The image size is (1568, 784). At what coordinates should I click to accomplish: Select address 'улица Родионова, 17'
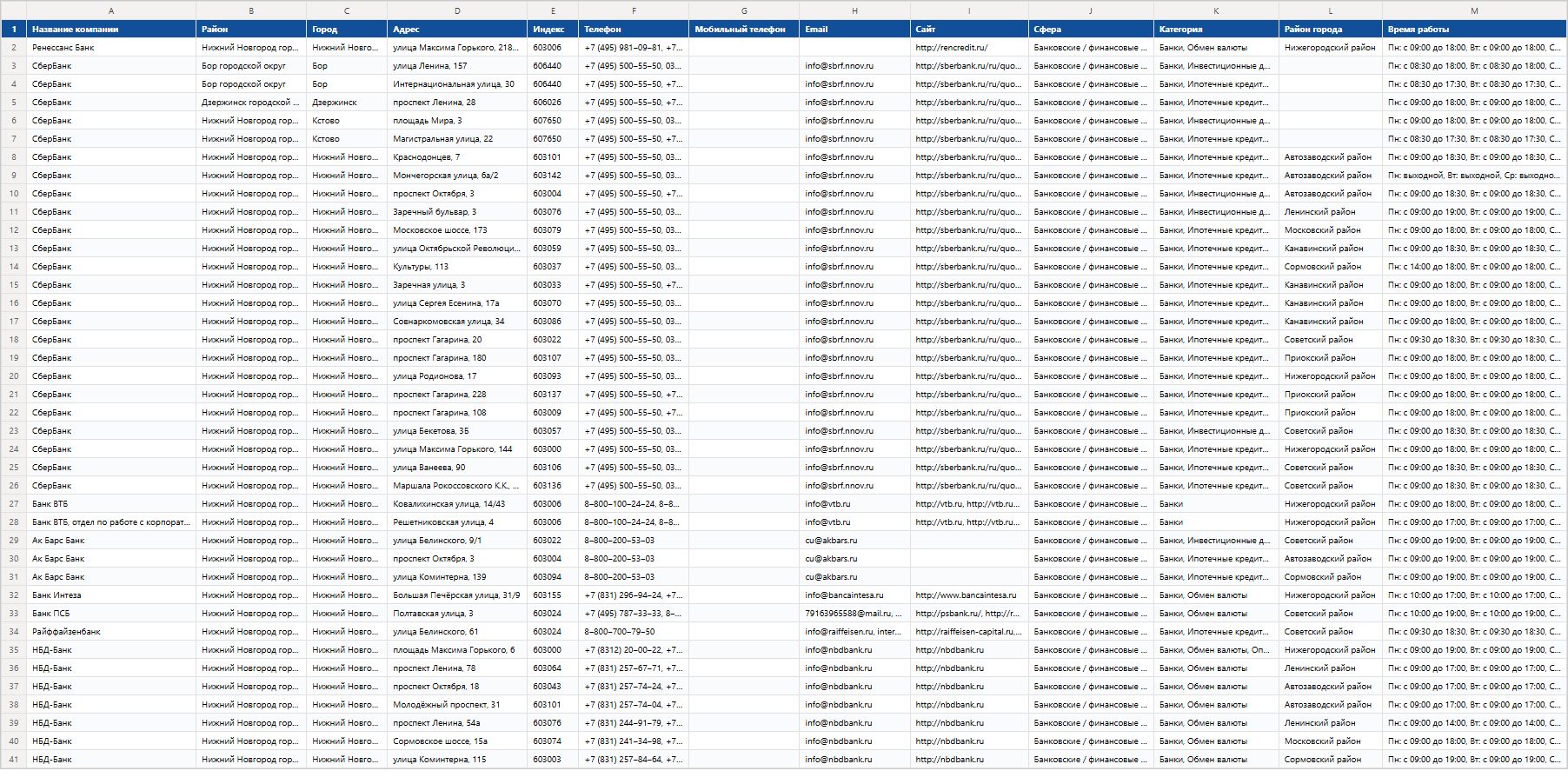457,376
